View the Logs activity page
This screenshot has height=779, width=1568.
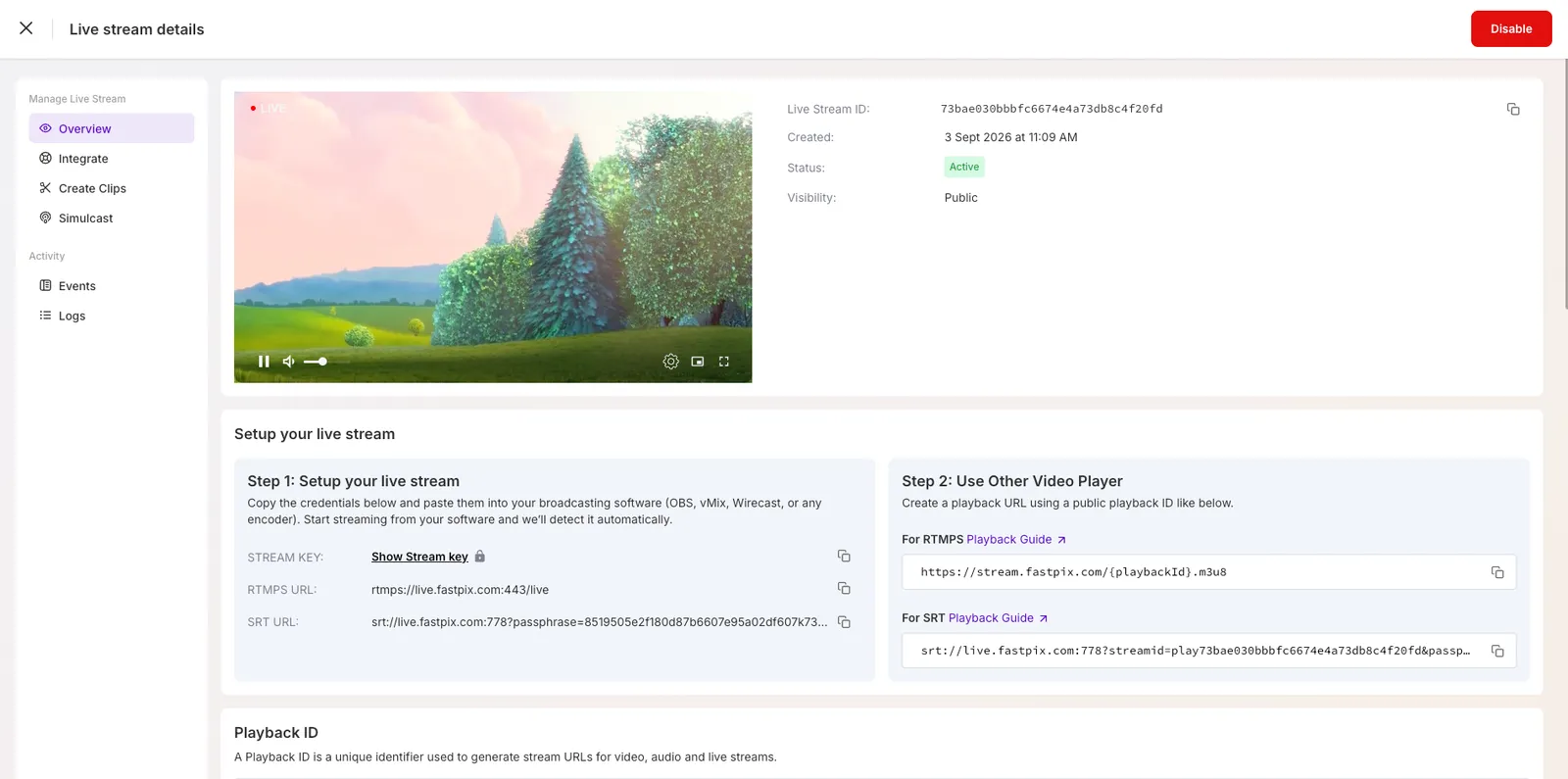coord(112,316)
